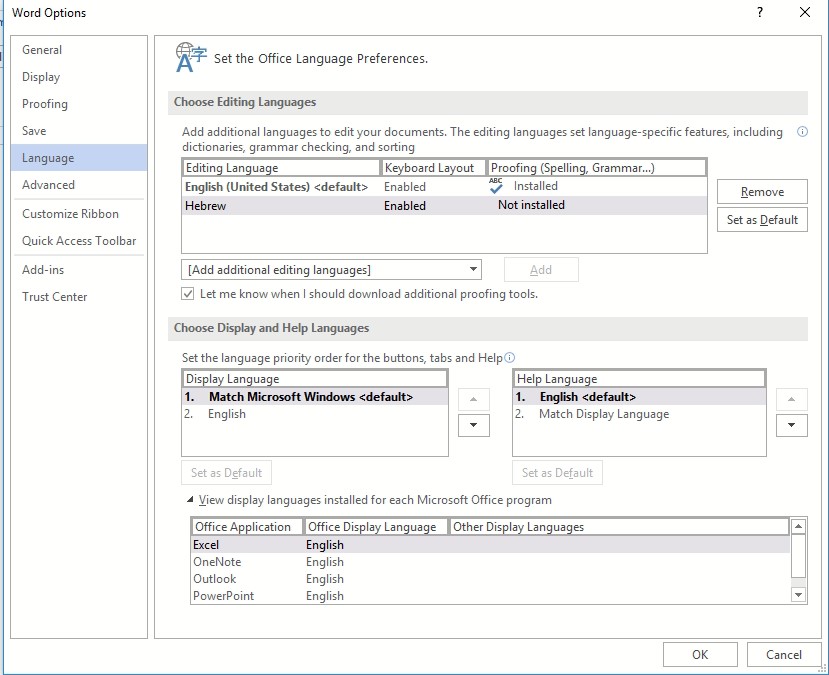The height and width of the screenshot is (675, 829).
Task: Click the scrollbar thumb in applications table
Action: [x=798, y=556]
